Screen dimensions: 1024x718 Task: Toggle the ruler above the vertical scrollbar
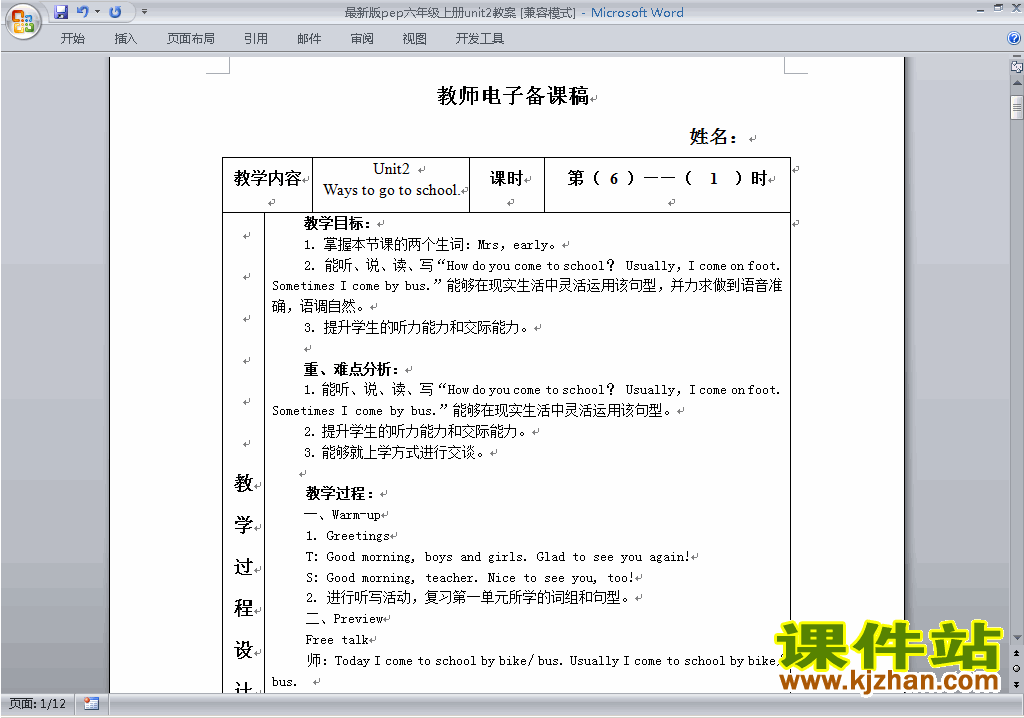point(1016,66)
